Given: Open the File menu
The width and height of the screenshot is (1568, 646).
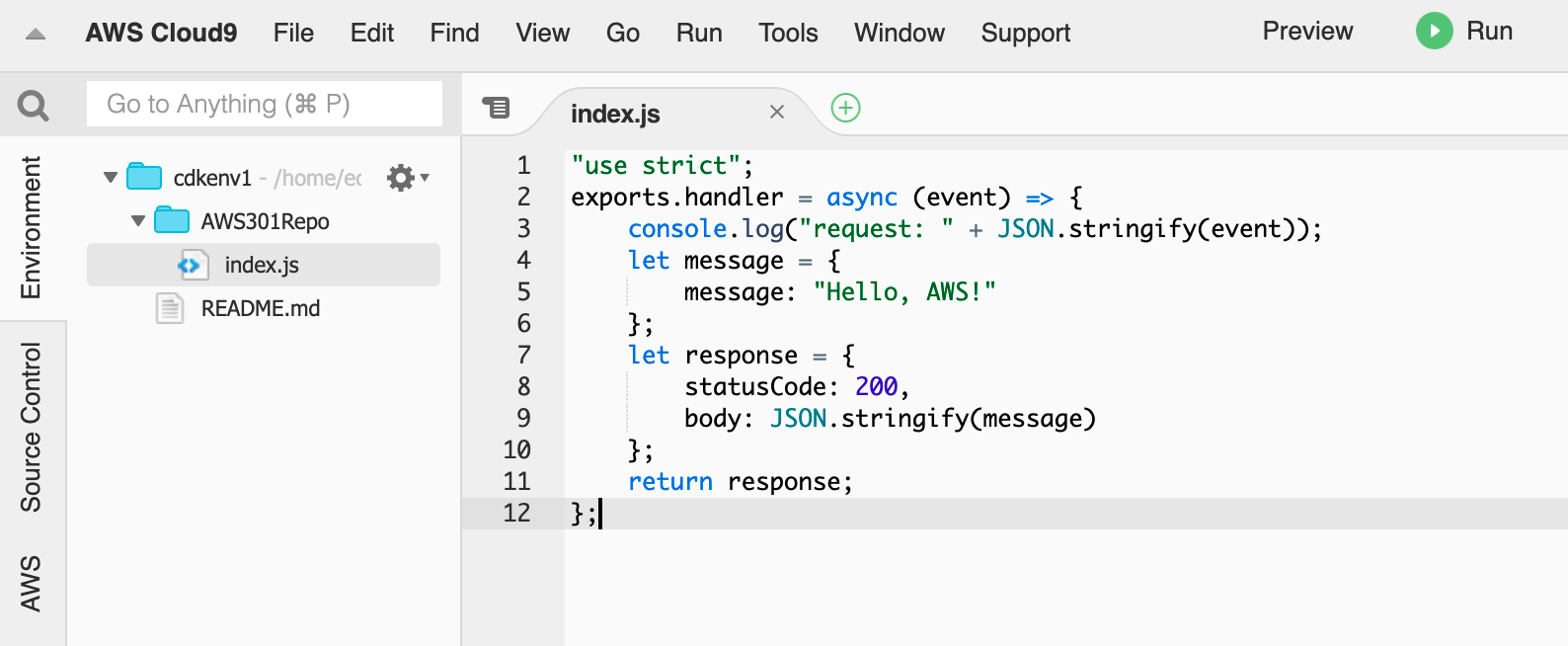Looking at the screenshot, I should [293, 33].
